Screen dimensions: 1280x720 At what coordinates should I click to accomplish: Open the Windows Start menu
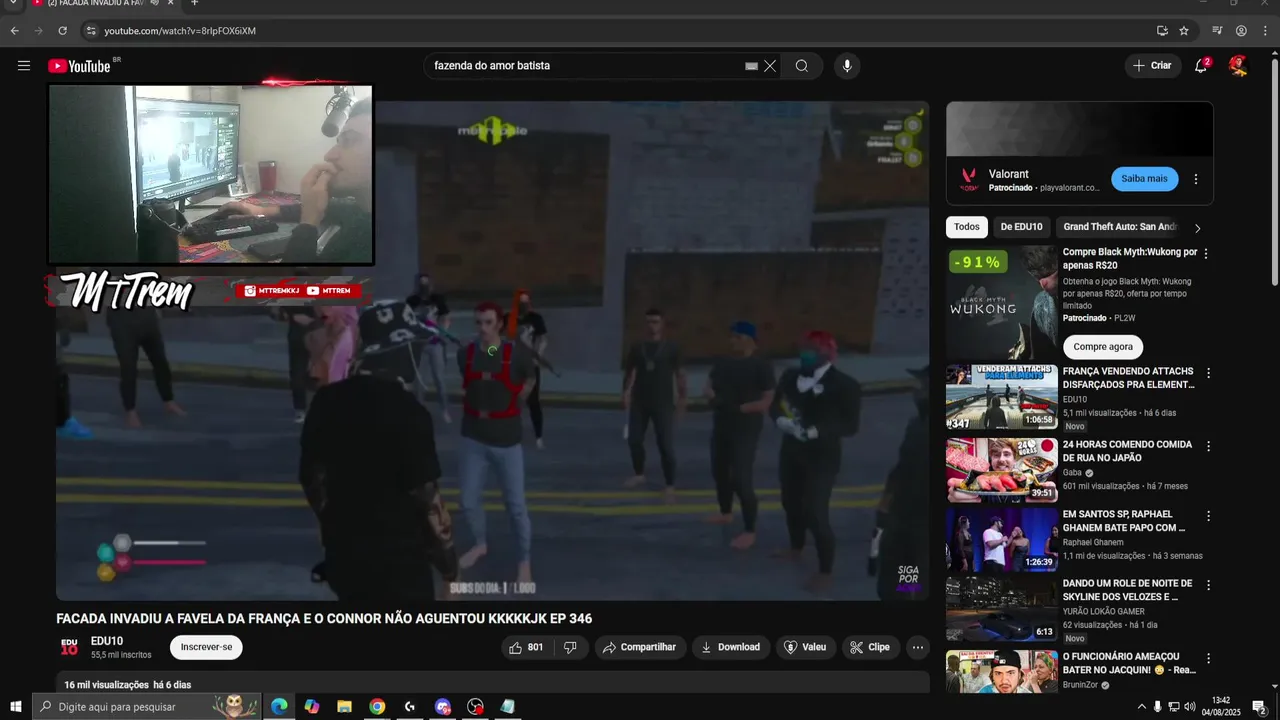tap(16, 706)
